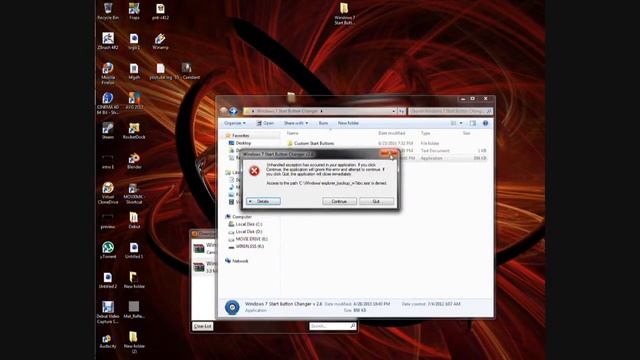Launch Winamp from the desktop
This screenshot has width=640, height=360.
coord(160,41)
